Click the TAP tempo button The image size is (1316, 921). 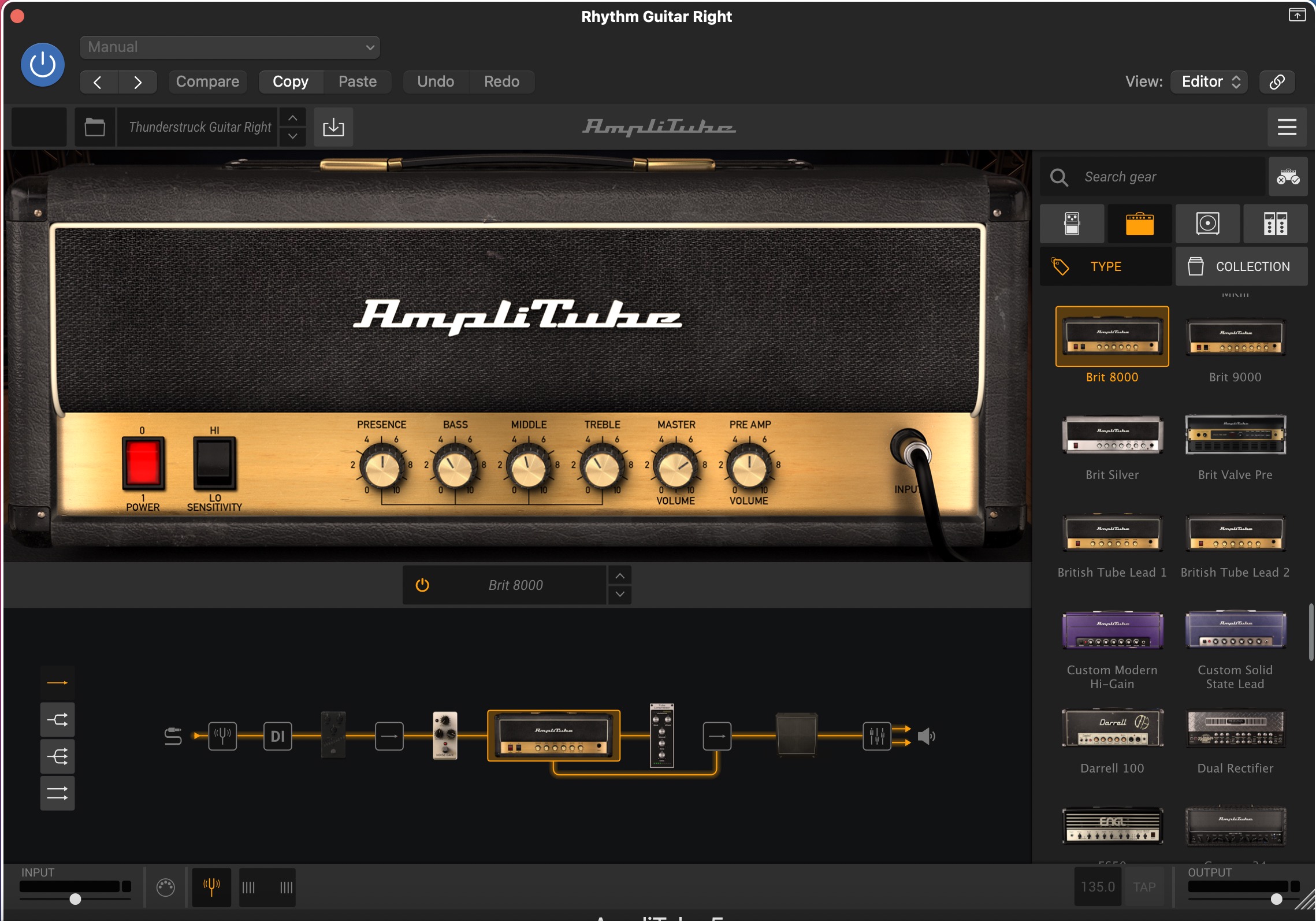[x=1144, y=887]
